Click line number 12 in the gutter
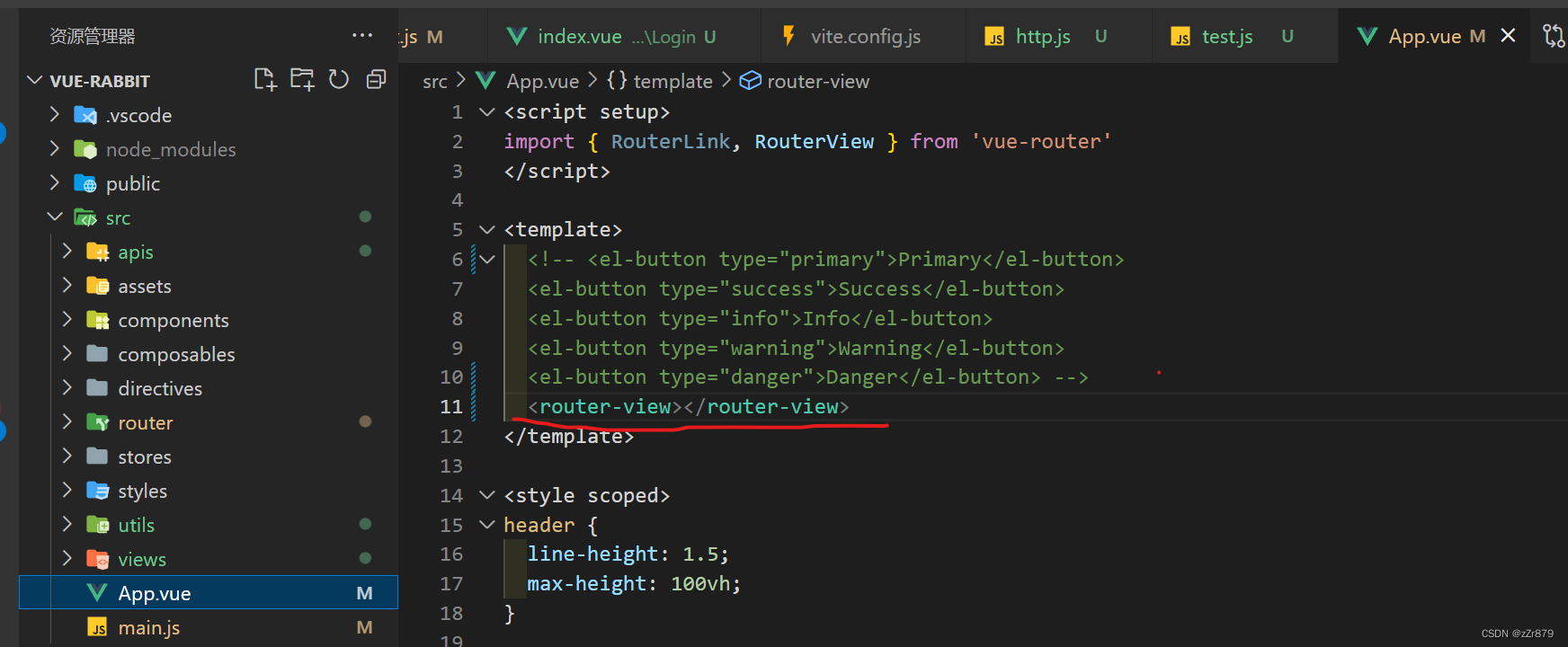The height and width of the screenshot is (647, 1568). [451, 436]
